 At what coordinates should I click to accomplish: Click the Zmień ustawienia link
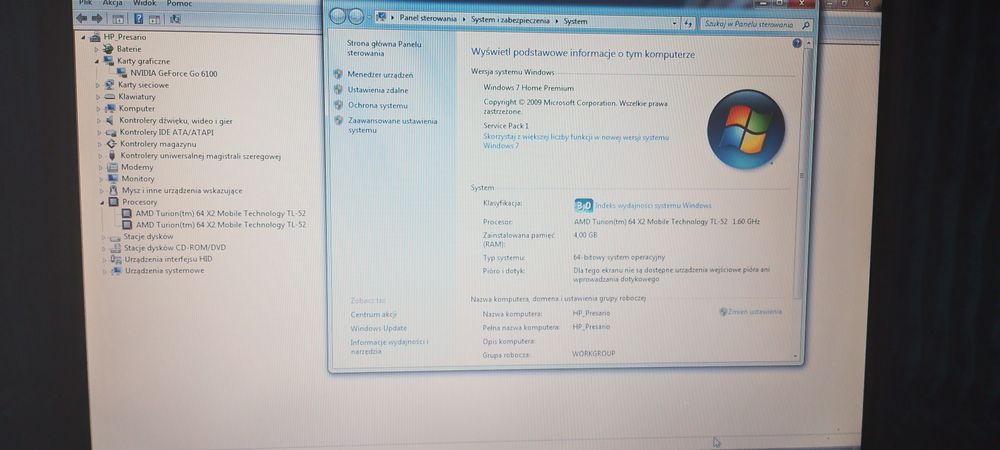[754, 312]
